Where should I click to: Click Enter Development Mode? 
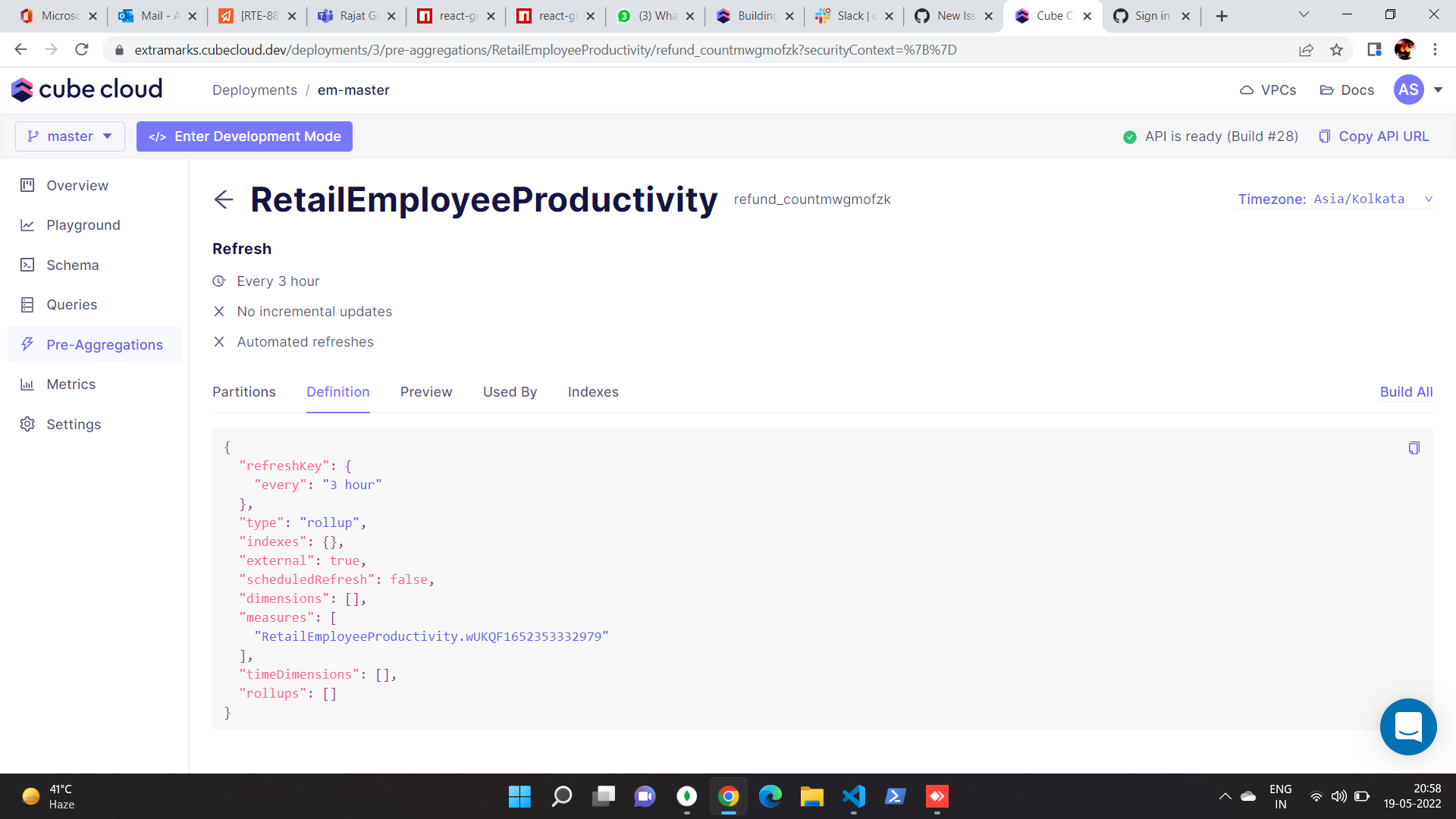(243, 136)
